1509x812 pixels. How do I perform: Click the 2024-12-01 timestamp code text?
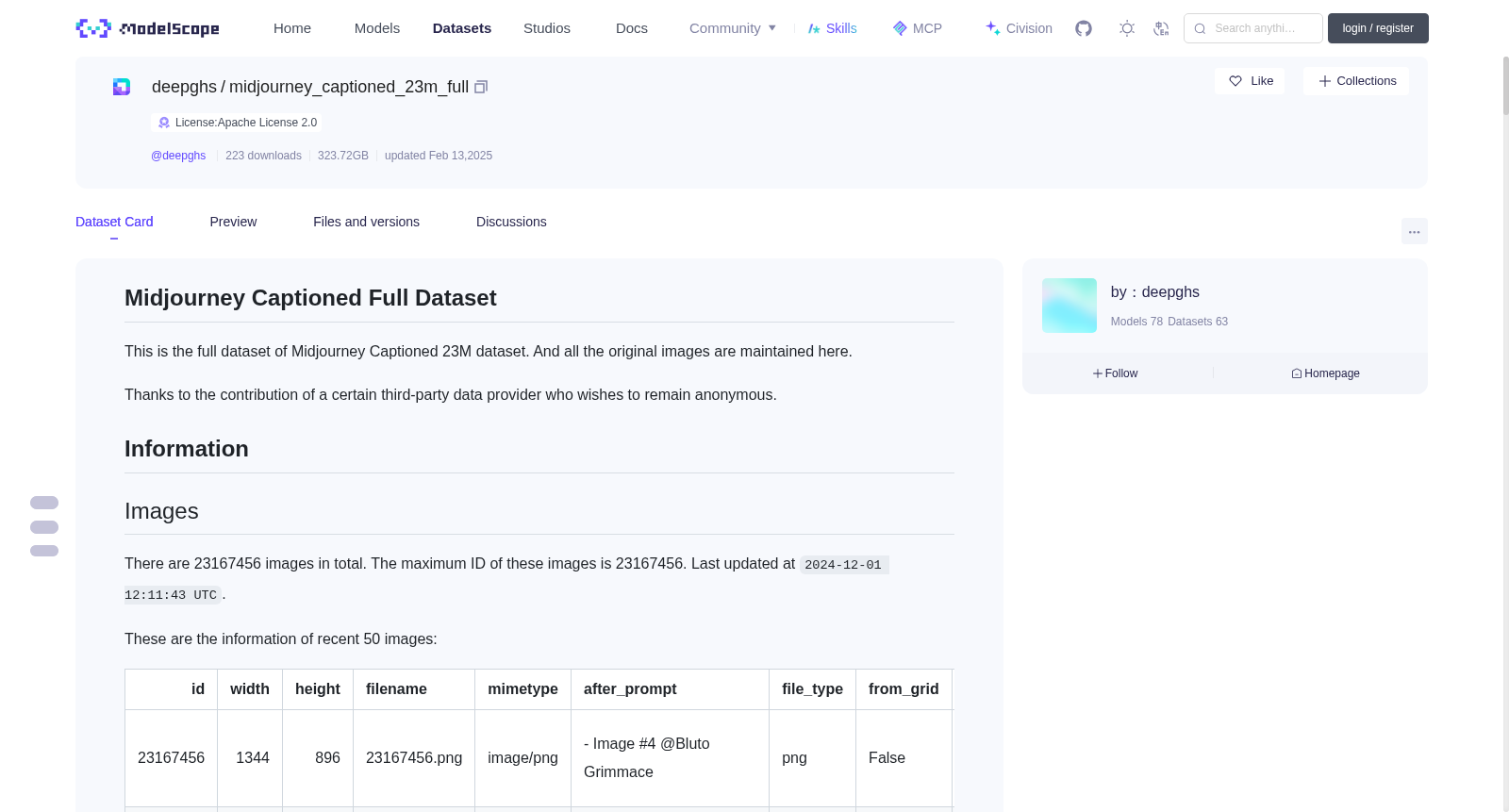click(843, 565)
